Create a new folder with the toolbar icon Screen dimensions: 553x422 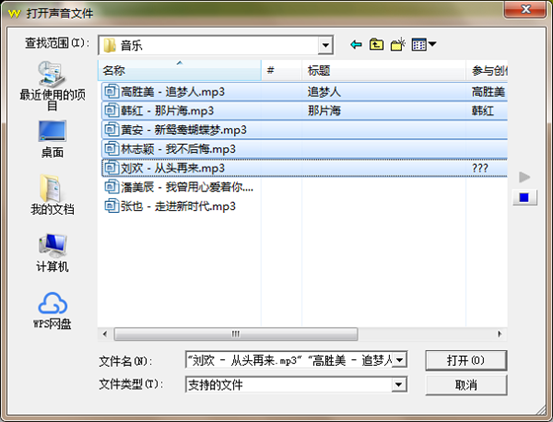pyautogui.click(x=398, y=45)
